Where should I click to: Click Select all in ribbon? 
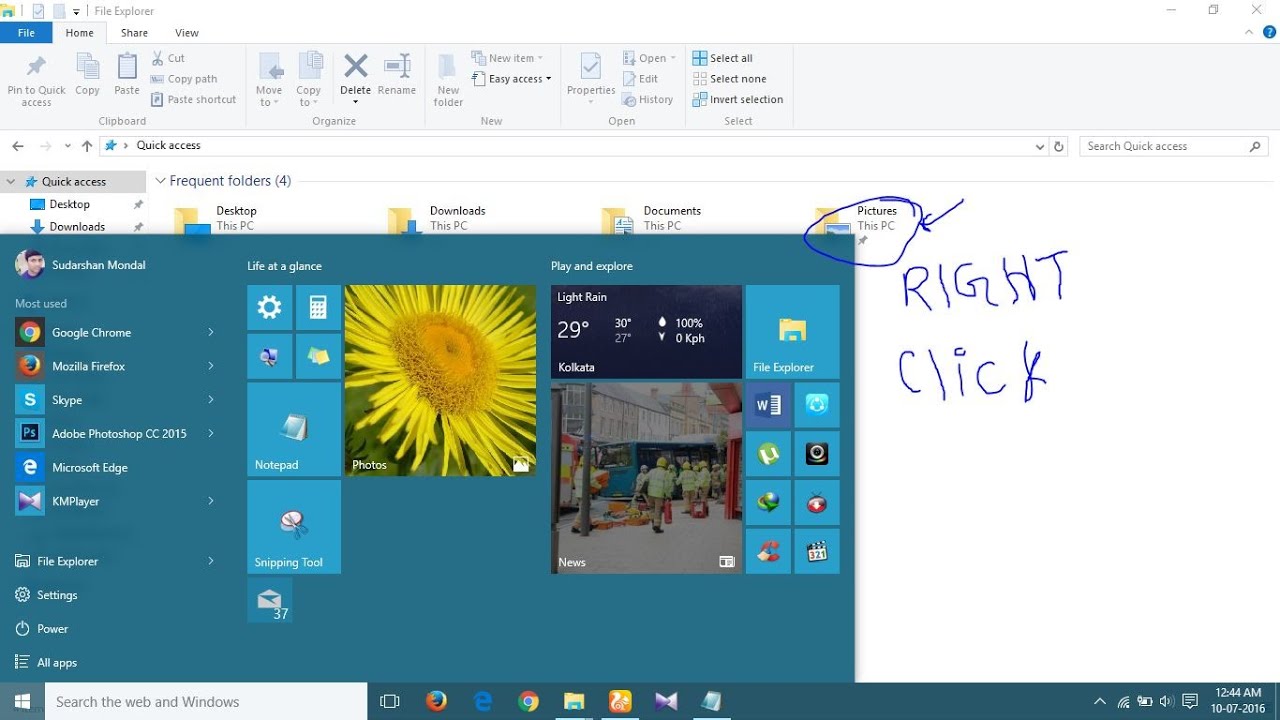[x=723, y=58]
